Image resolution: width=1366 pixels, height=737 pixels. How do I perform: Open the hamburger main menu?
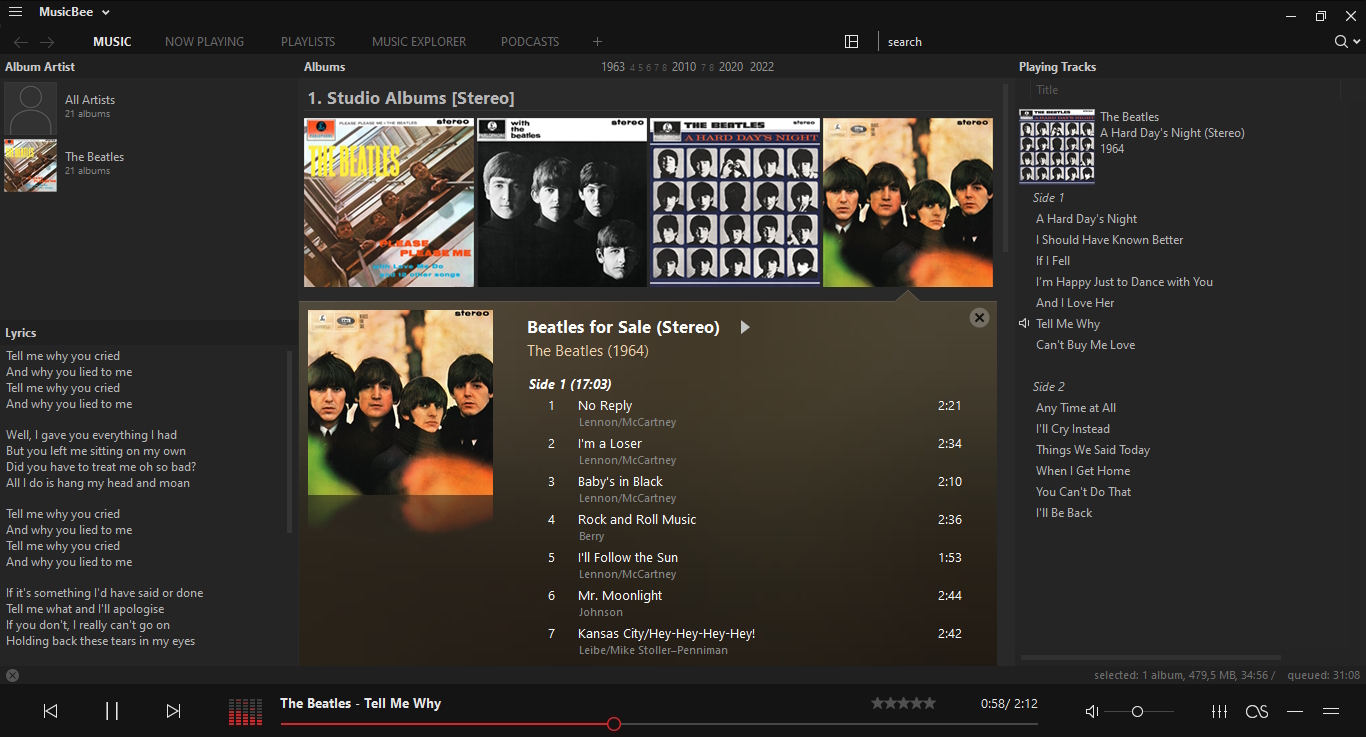(x=15, y=12)
